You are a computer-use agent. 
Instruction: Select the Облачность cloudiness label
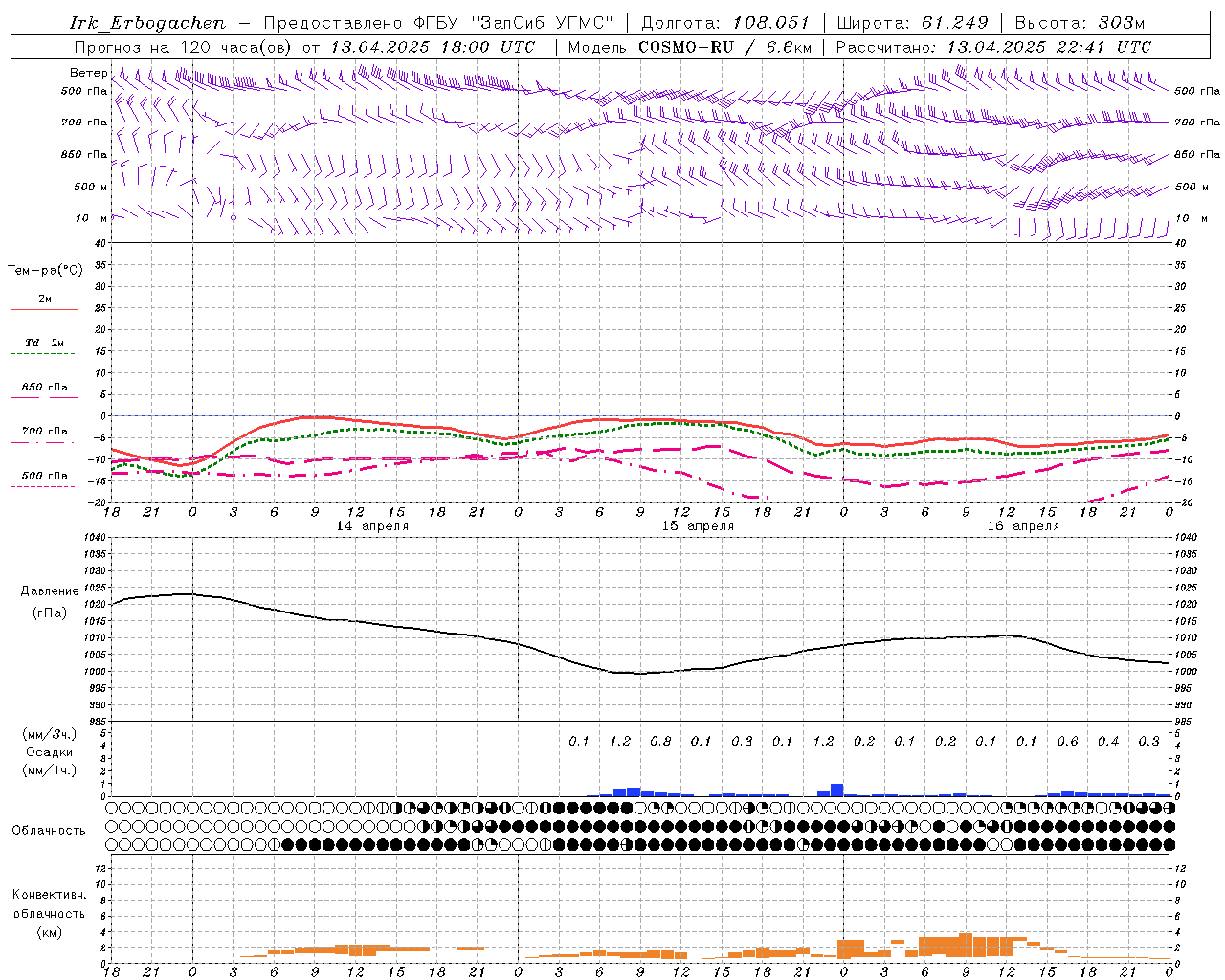(49, 831)
